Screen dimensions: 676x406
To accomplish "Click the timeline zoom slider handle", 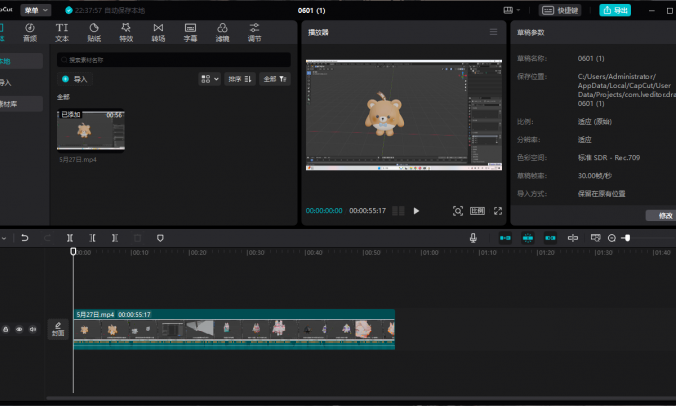I will (x=627, y=238).
